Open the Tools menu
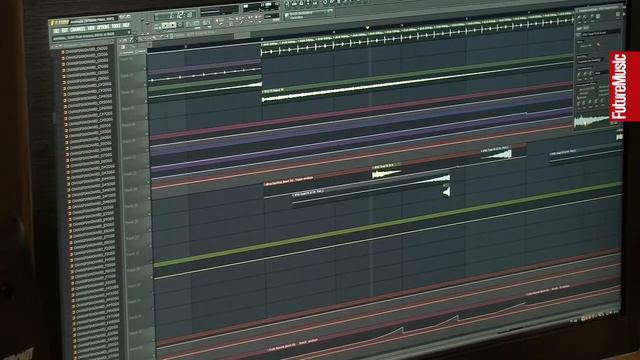This screenshot has height=360, width=640. [x=116, y=27]
